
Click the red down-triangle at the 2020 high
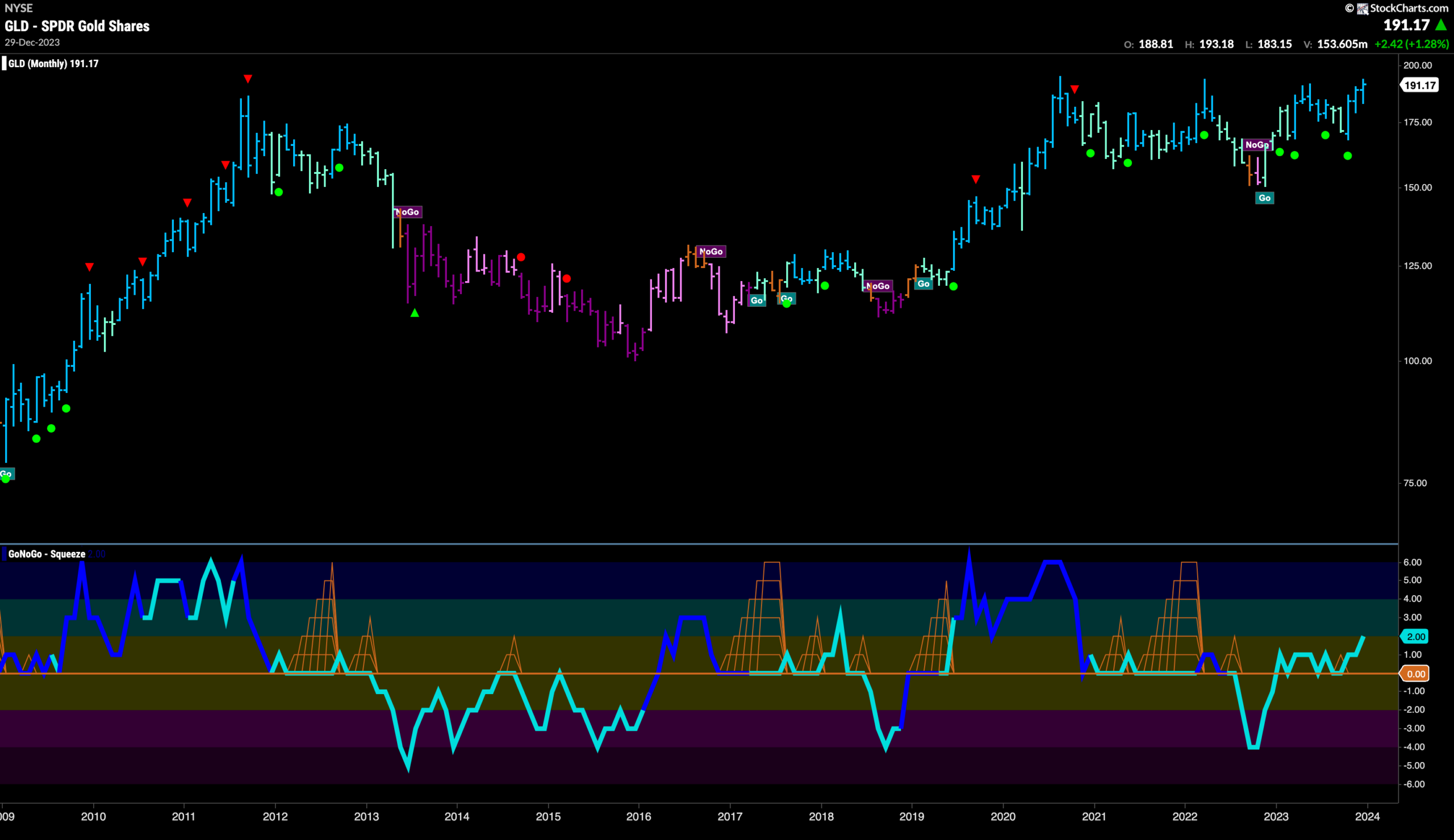(1075, 89)
